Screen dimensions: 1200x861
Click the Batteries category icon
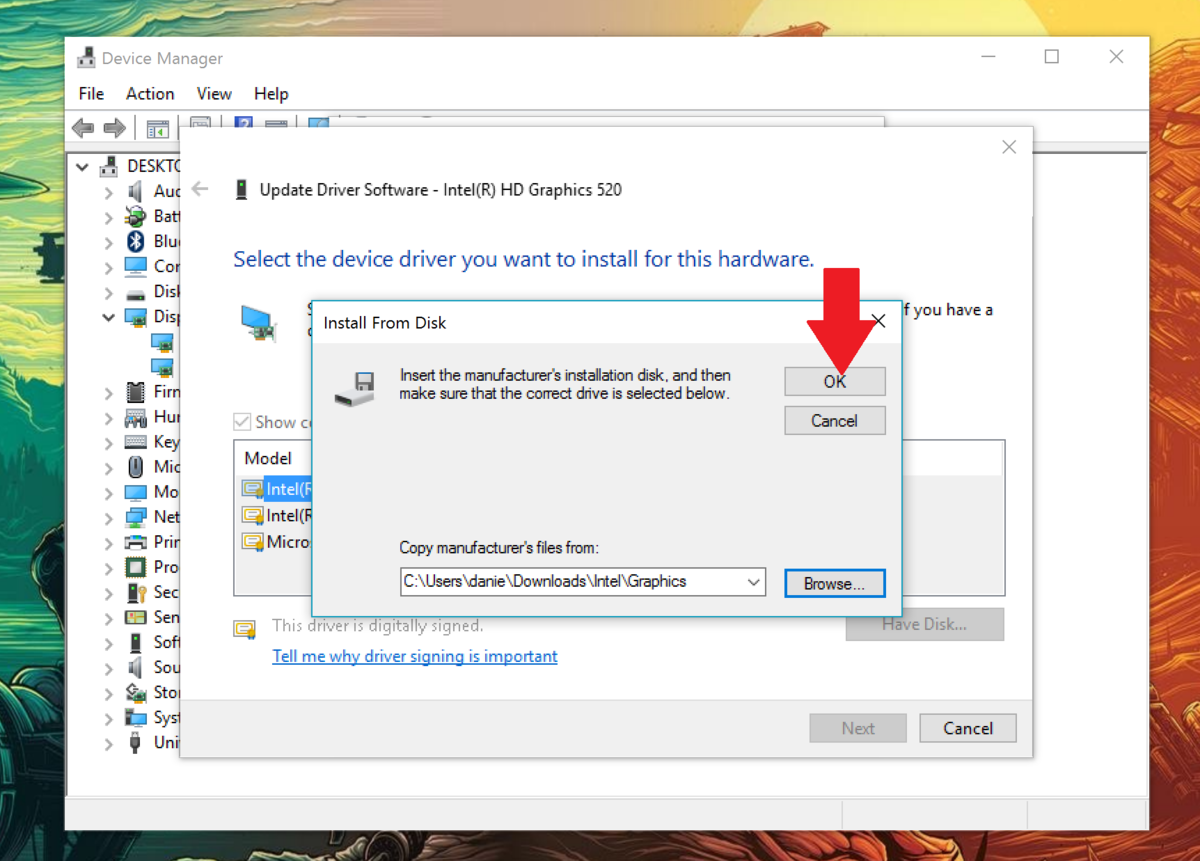(136, 216)
